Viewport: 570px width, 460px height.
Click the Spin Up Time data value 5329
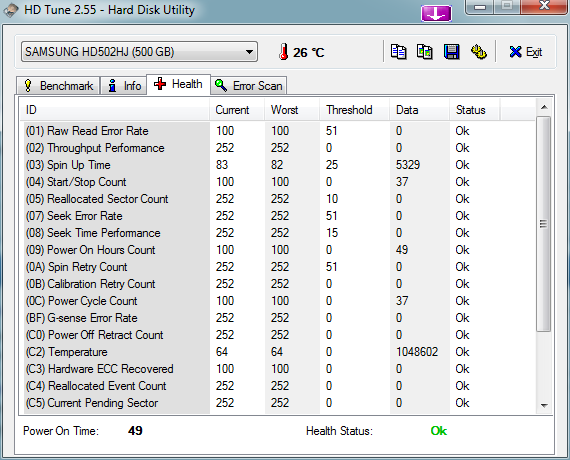[408, 165]
